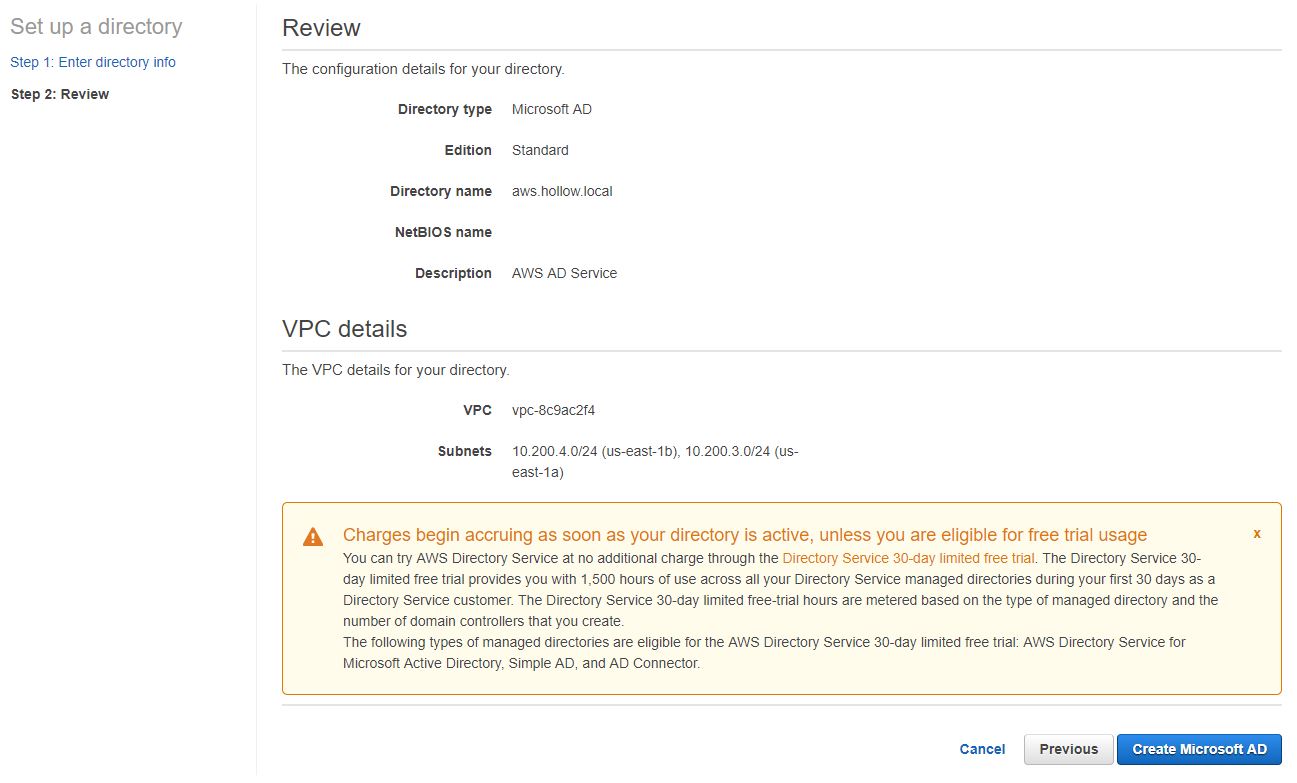This screenshot has width=1297, height=783.
Task: Click the Microsoft AD directory type value
Action: pos(551,109)
